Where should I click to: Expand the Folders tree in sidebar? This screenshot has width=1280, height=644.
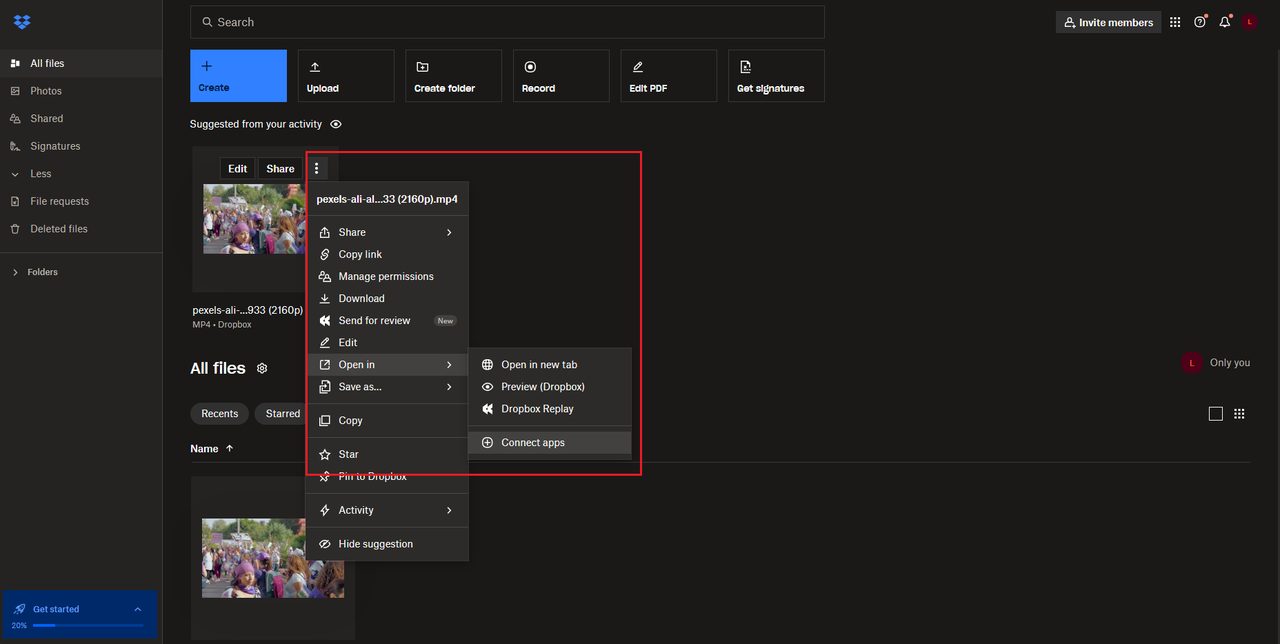tap(15, 272)
